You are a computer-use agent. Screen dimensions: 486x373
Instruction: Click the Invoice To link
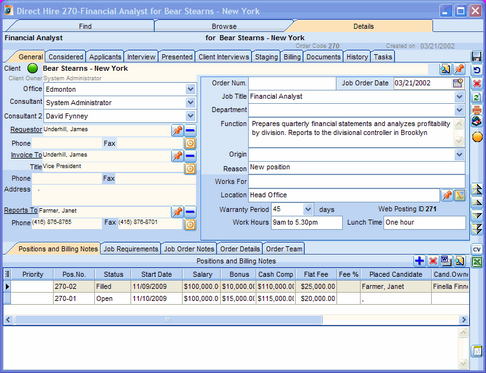coord(26,155)
